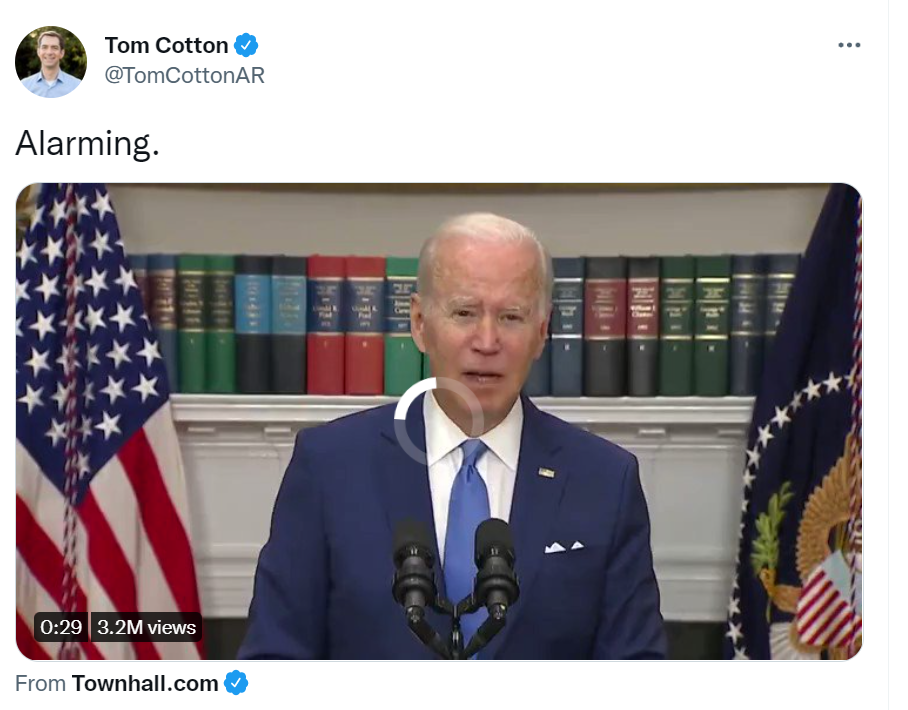Click the circular loading spinner on the video

click(x=438, y=421)
